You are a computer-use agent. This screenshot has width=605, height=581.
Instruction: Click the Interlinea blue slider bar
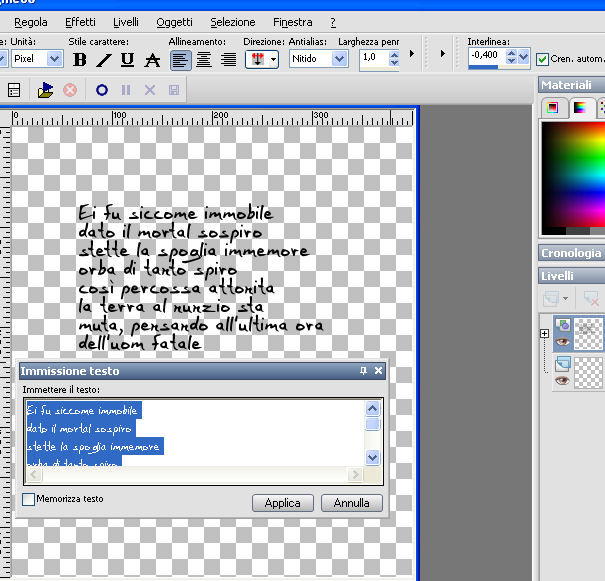pyautogui.click(x=483, y=67)
